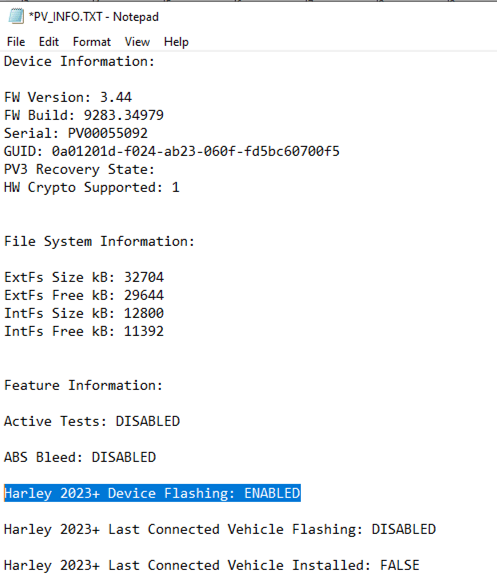Click the IntFs Free kB: 11392 line
The width and height of the screenshot is (497, 575).
click(84, 332)
